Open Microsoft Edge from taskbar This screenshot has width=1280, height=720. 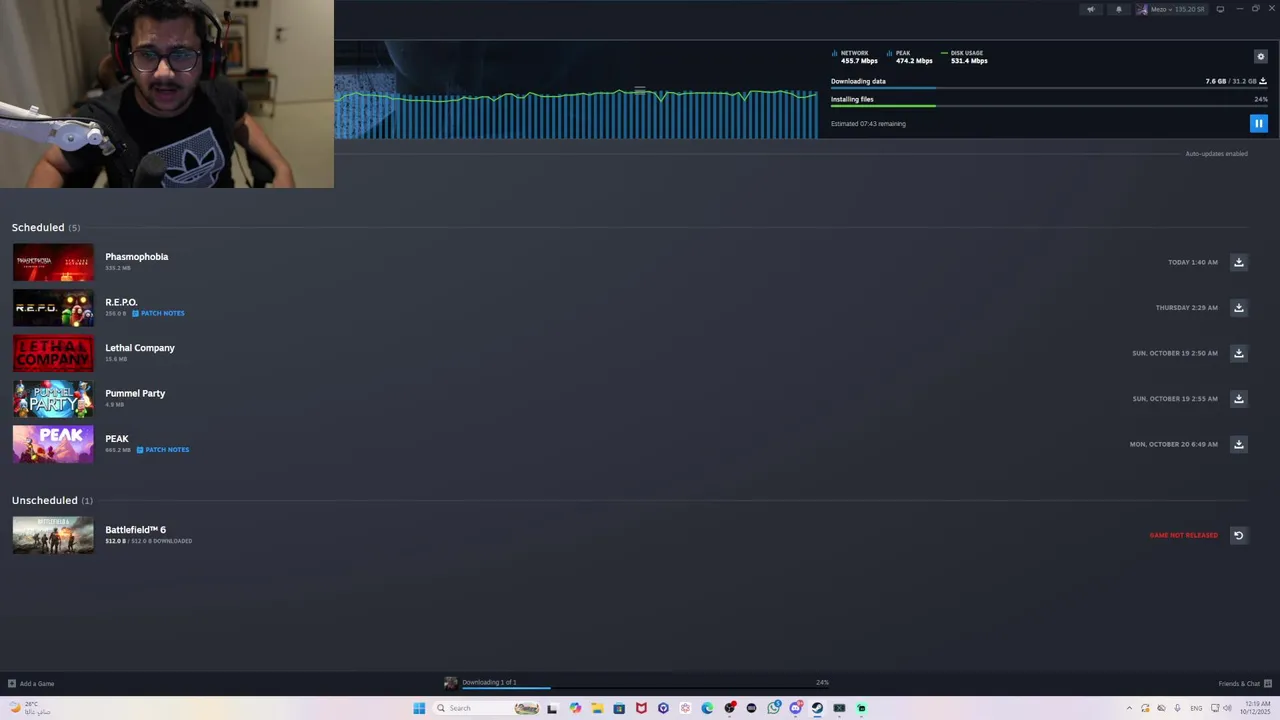[707, 708]
